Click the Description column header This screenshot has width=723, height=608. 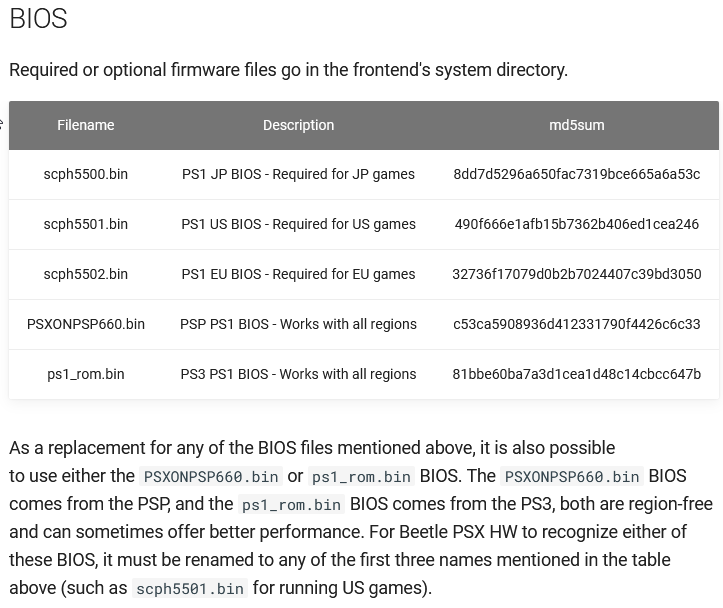click(298, 125)
